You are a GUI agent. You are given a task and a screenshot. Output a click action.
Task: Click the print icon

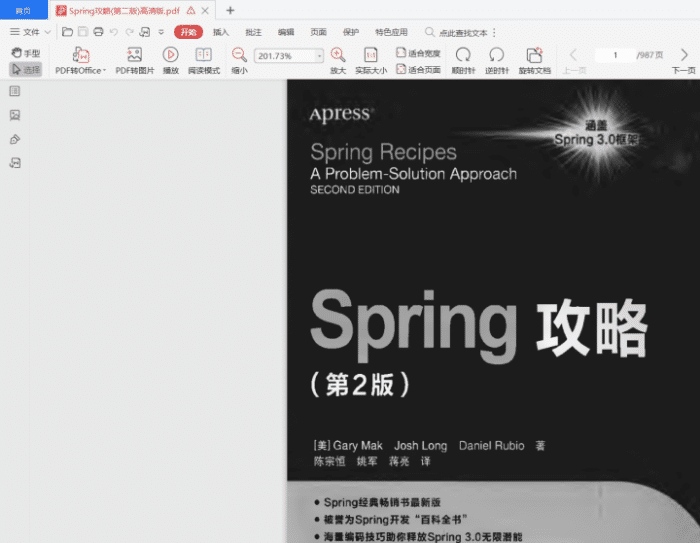98,32
